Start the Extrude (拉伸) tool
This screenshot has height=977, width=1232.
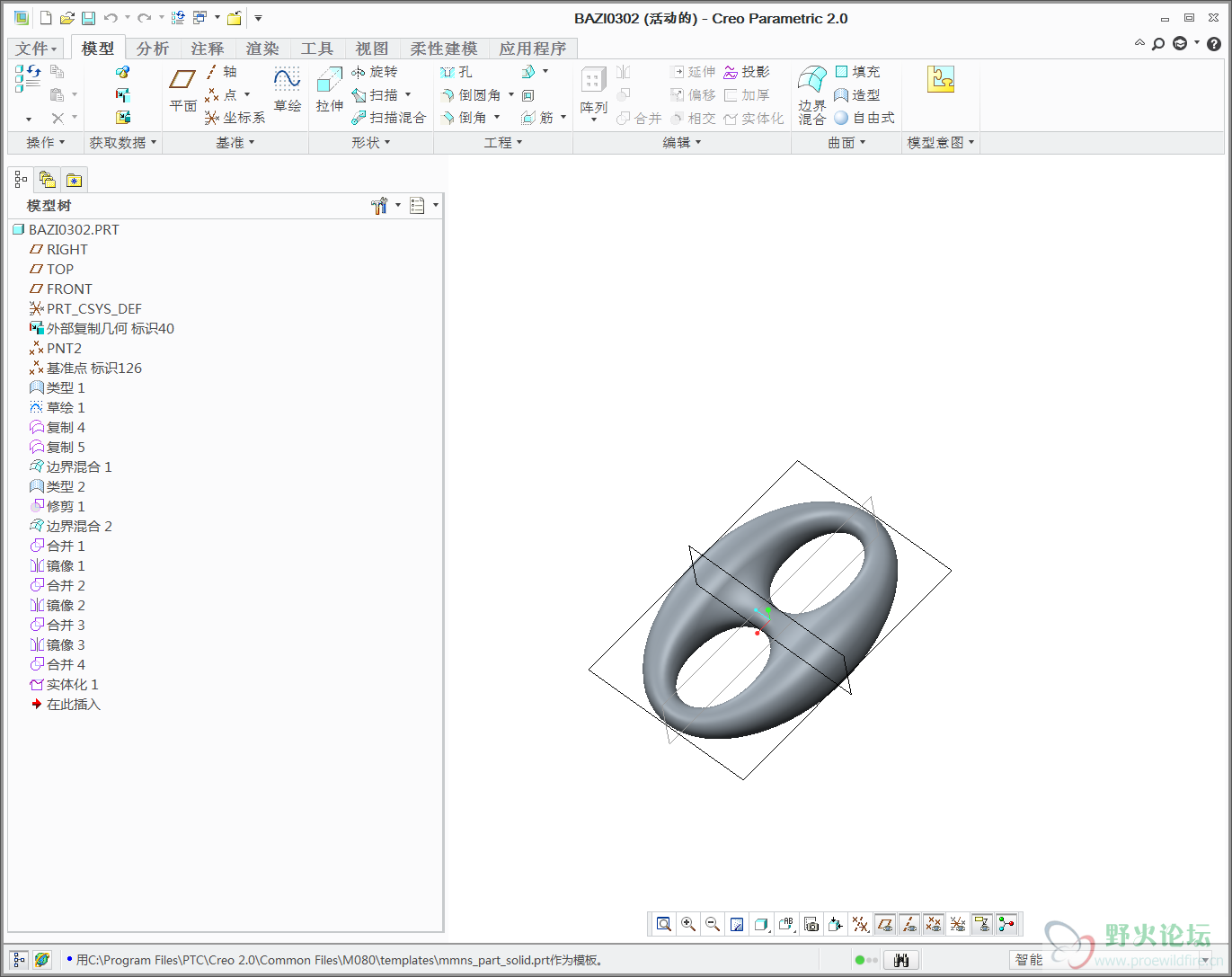(x=329, y=90)
